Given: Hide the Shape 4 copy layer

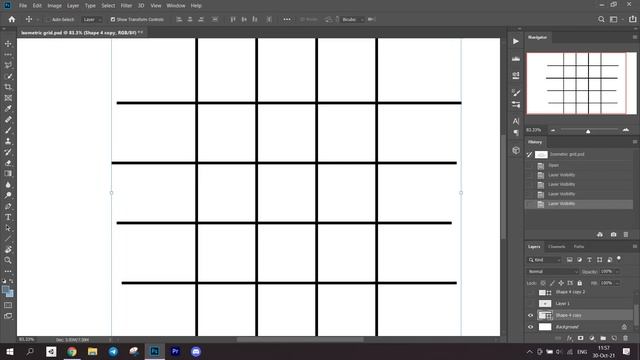Looking at the screenshot, I should [x=530, y=315].
